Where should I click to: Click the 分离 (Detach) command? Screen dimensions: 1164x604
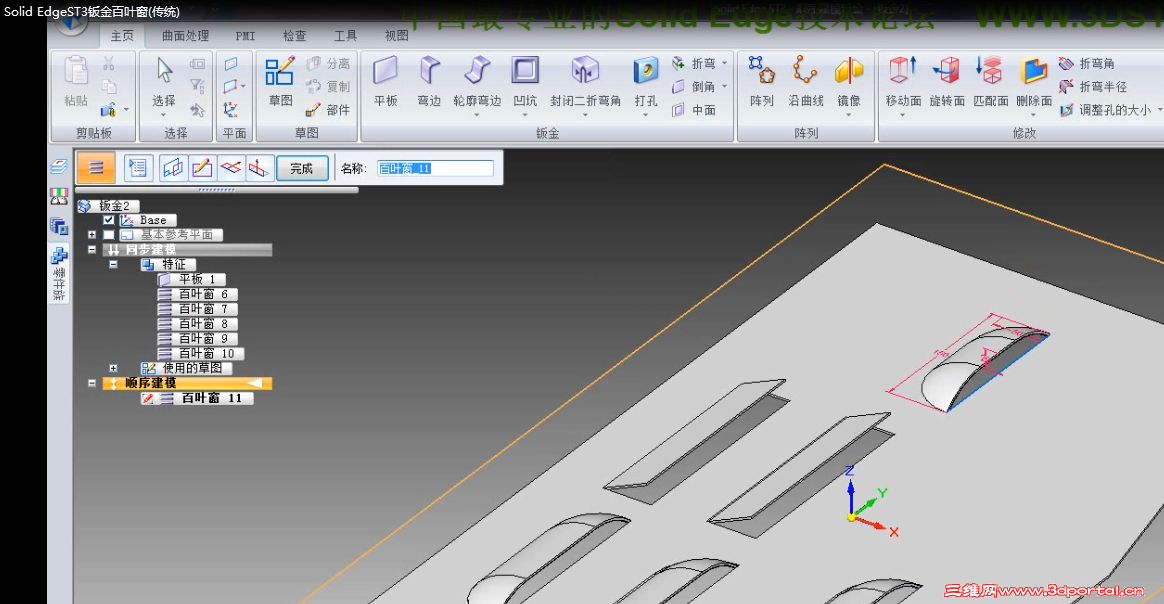tap(327, 64)
